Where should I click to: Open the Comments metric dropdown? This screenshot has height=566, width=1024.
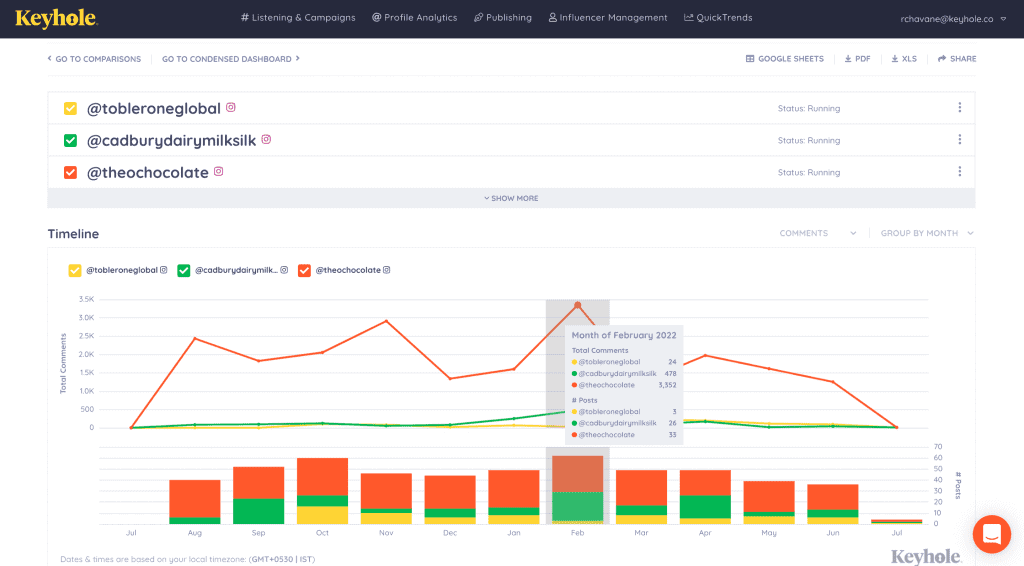(818, 233)
